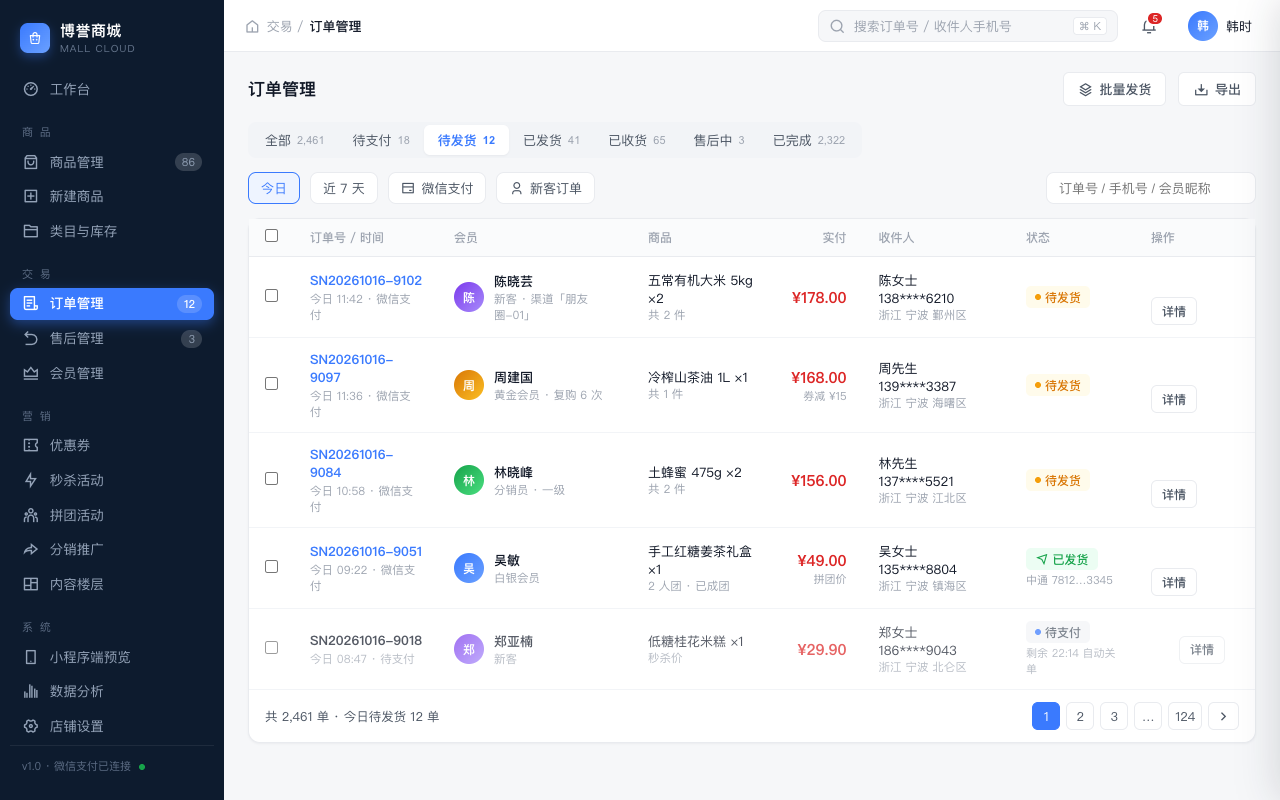The width and height of the screenshot is (1280, 800).
Task: Open 优惠券 marketing page
Action: tap(112, 445)
